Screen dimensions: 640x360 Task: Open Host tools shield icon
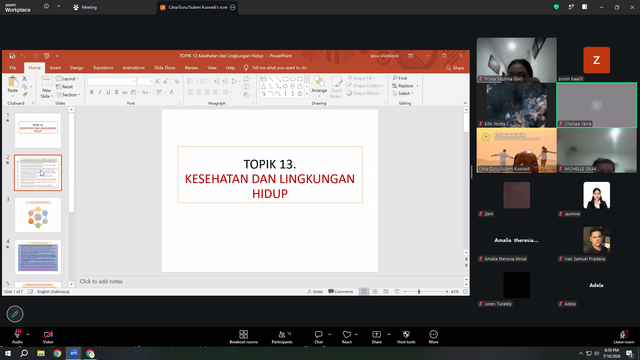(x=406, y=337)
